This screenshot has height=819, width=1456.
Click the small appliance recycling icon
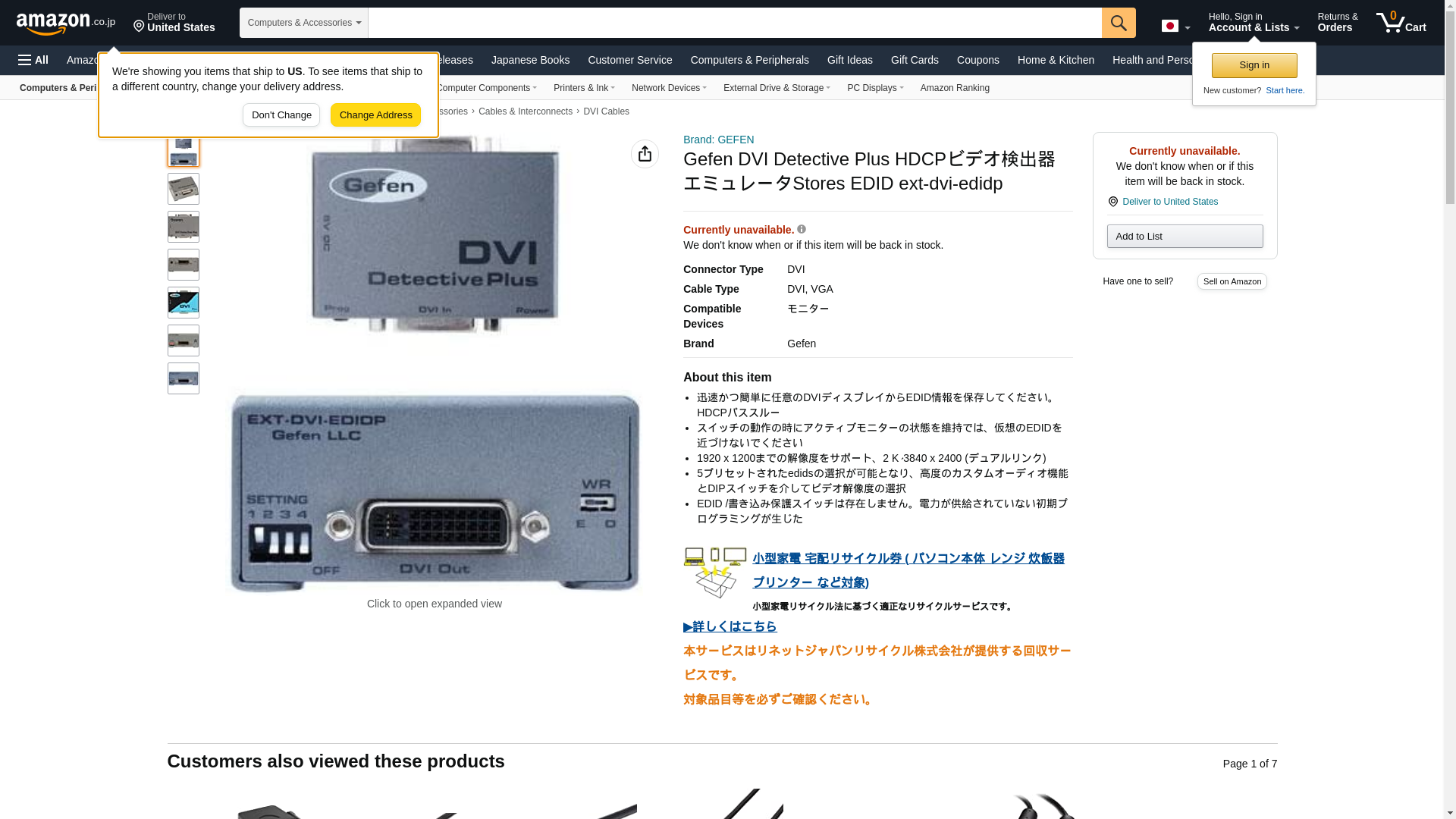coord(715,573)
